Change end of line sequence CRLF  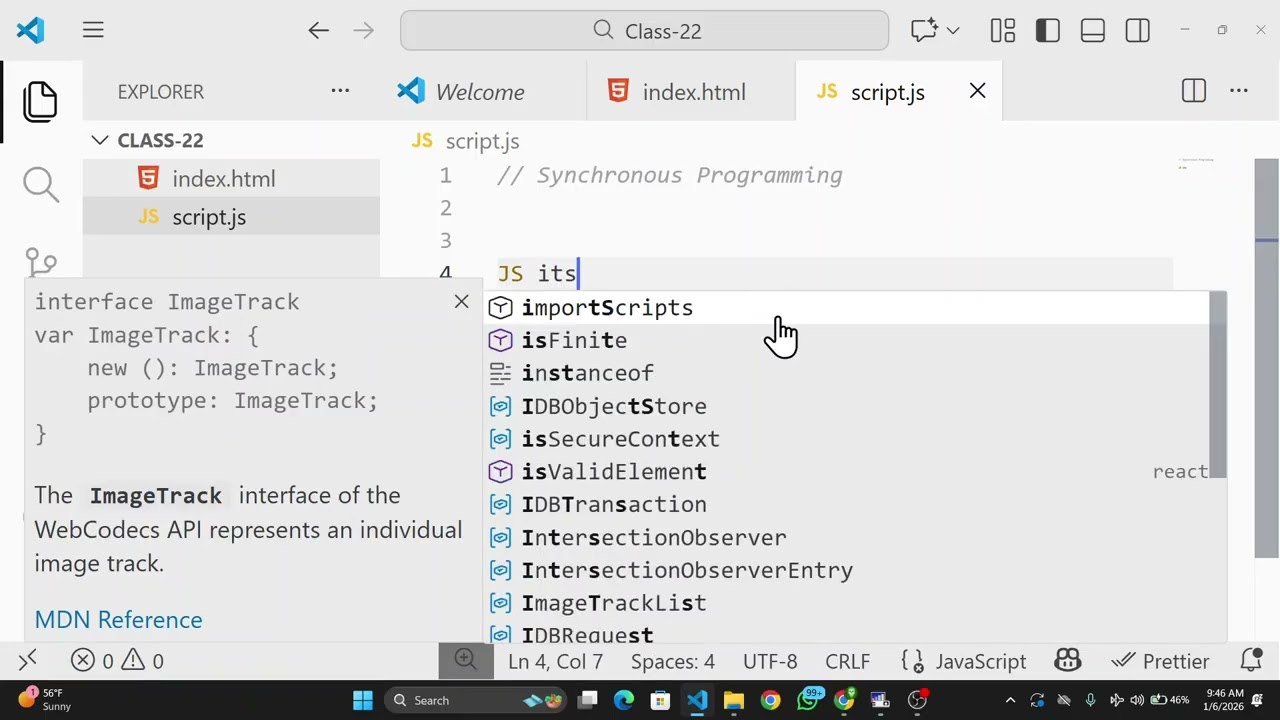coord(847,661)
